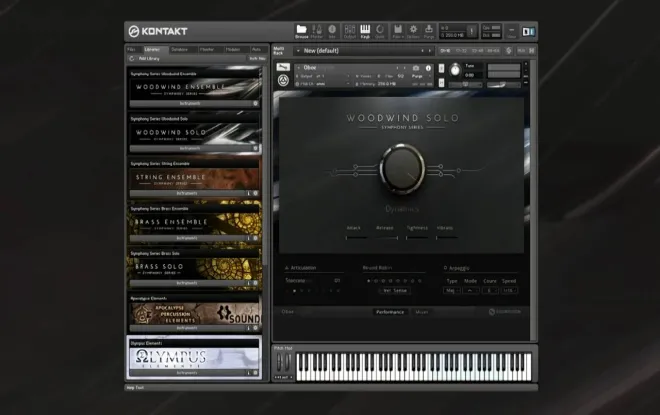Open the Oboe Purge dropdown
The image size is (660, 415).
point(420,76)
